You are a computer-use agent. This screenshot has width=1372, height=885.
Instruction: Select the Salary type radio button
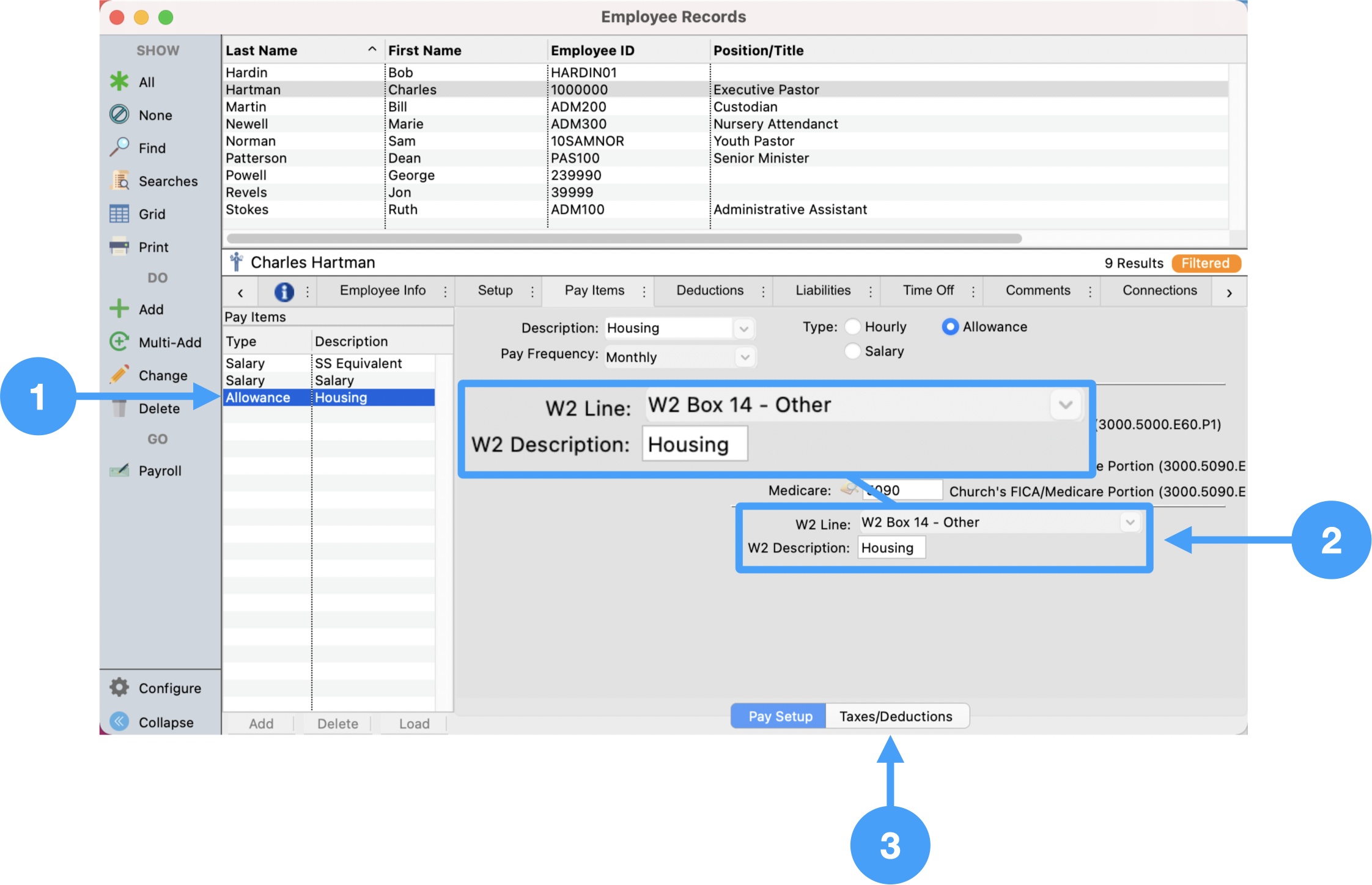(852, 351)
